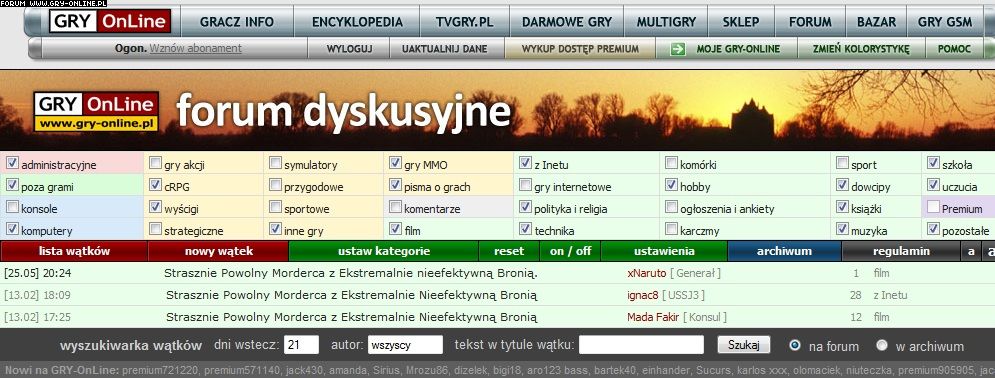Switch to lista wątków tab

pos(74,251)
